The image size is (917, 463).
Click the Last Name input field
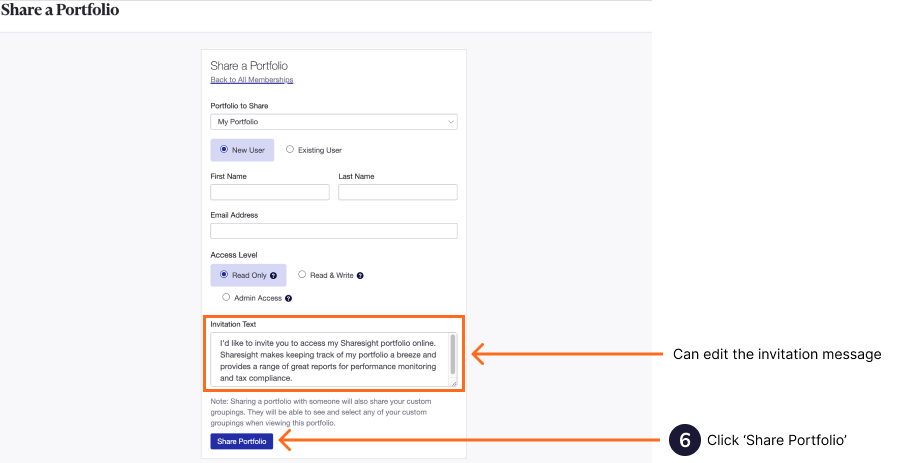(398, 192)
